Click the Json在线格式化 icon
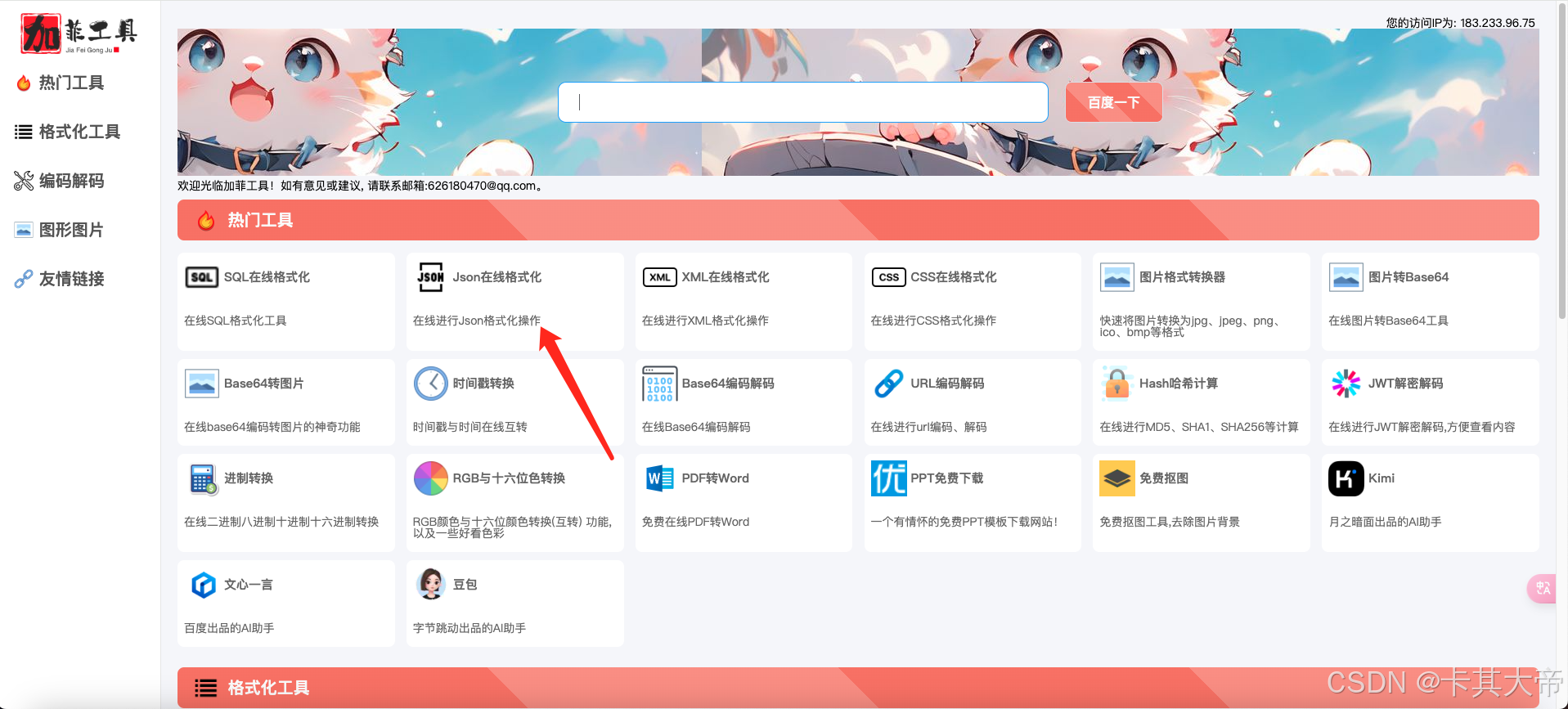1568x709 pixels. point(430,277)
